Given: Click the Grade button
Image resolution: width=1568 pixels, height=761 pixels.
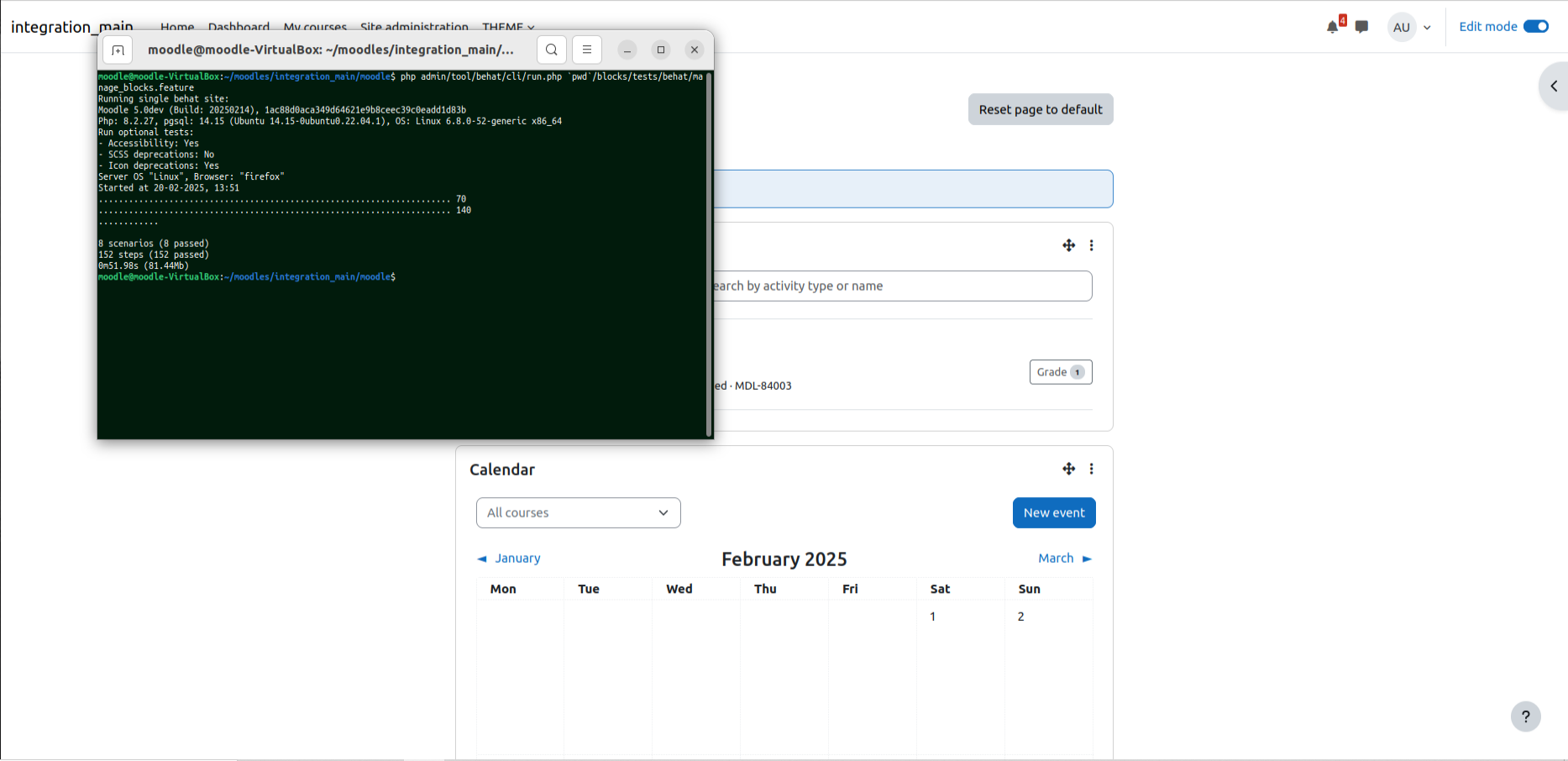Looking at the screenshot, I should point(1061,372).
